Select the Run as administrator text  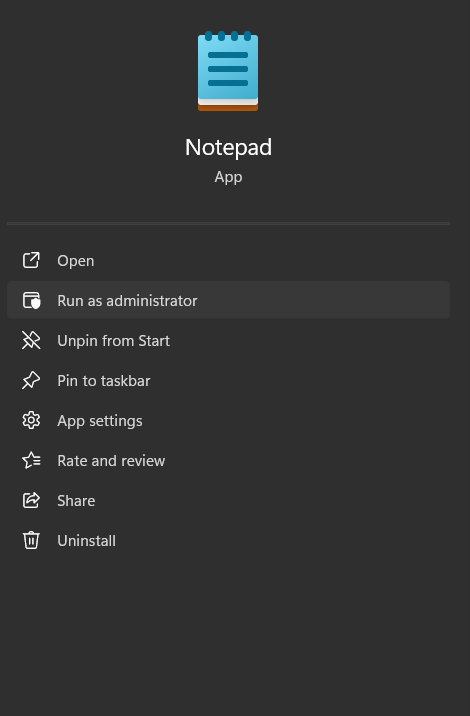pyautogui.click(x=127, y=301)
